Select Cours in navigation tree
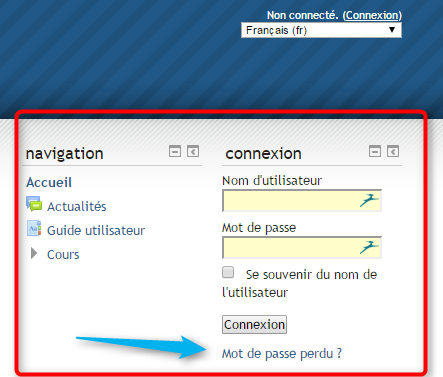Screen dimensions: 443x377 (63, 255)
